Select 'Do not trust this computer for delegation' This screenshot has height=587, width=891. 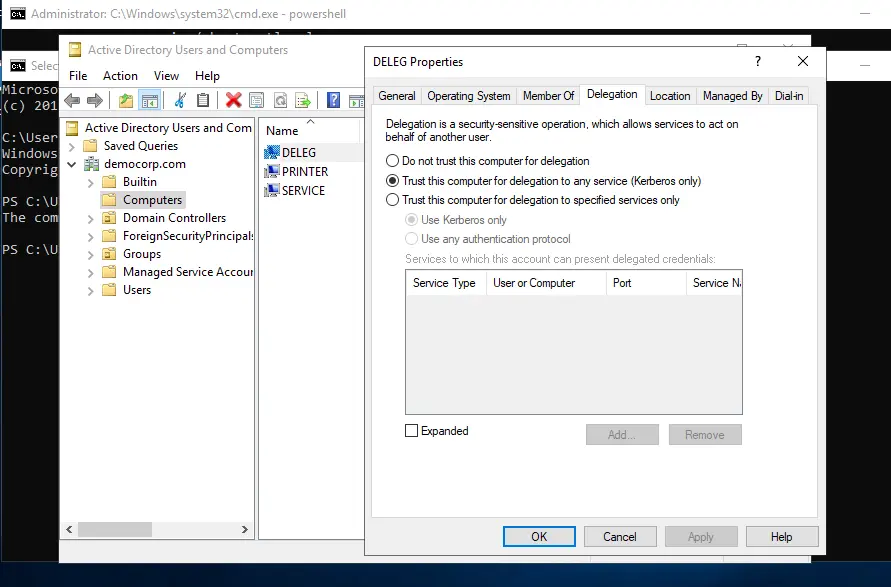[x=392, y=161]
